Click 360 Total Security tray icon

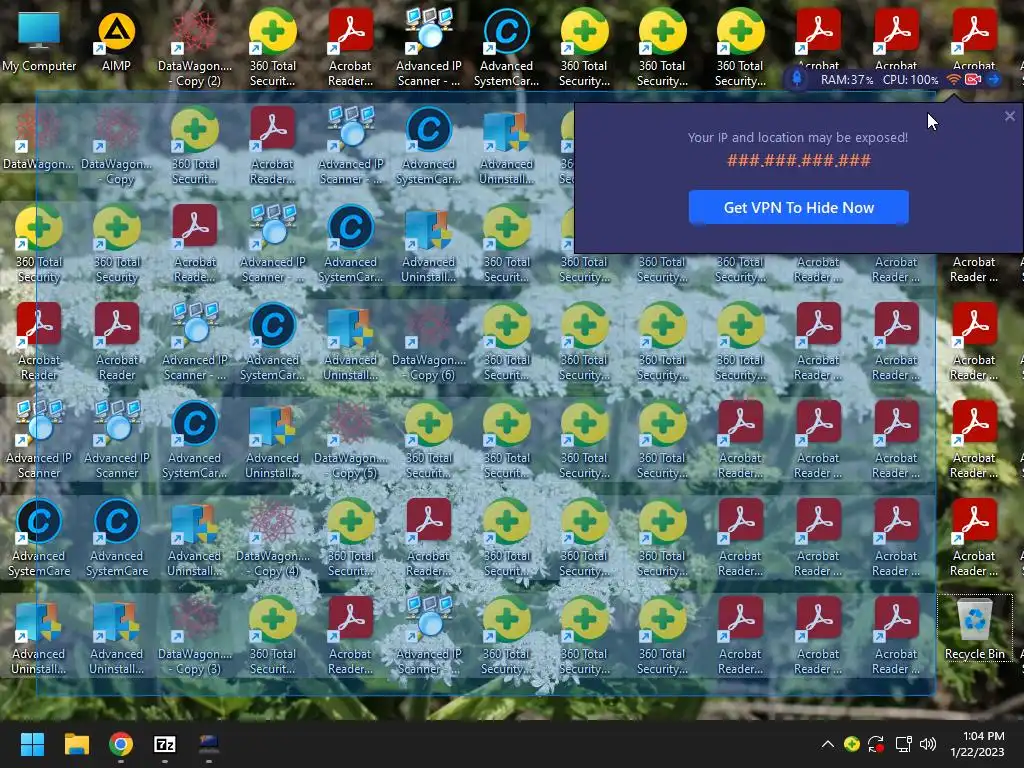(x=852, y=744)
